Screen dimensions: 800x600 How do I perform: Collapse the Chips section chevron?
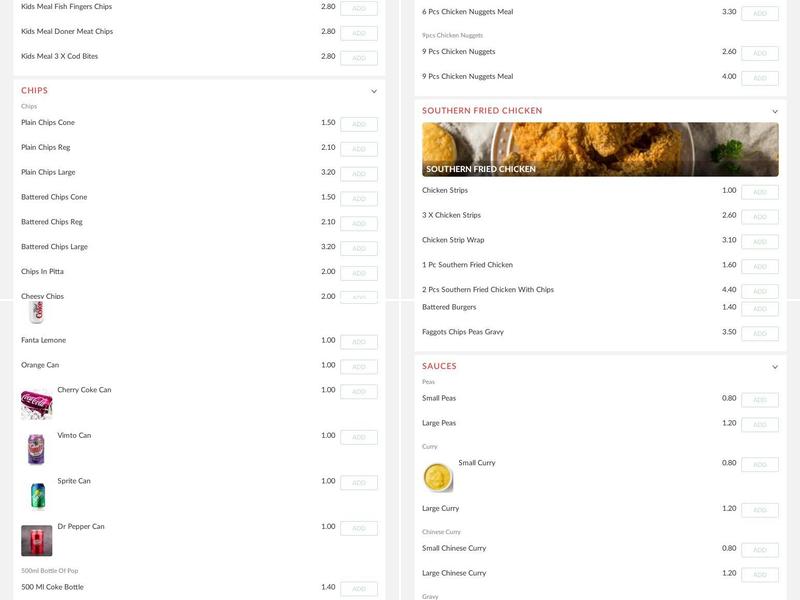374,91
